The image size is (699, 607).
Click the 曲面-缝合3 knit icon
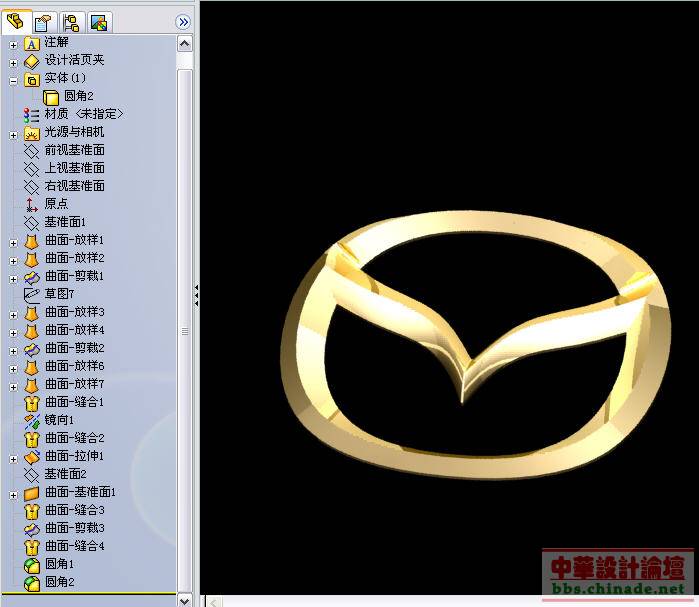(x=32, y=512)
